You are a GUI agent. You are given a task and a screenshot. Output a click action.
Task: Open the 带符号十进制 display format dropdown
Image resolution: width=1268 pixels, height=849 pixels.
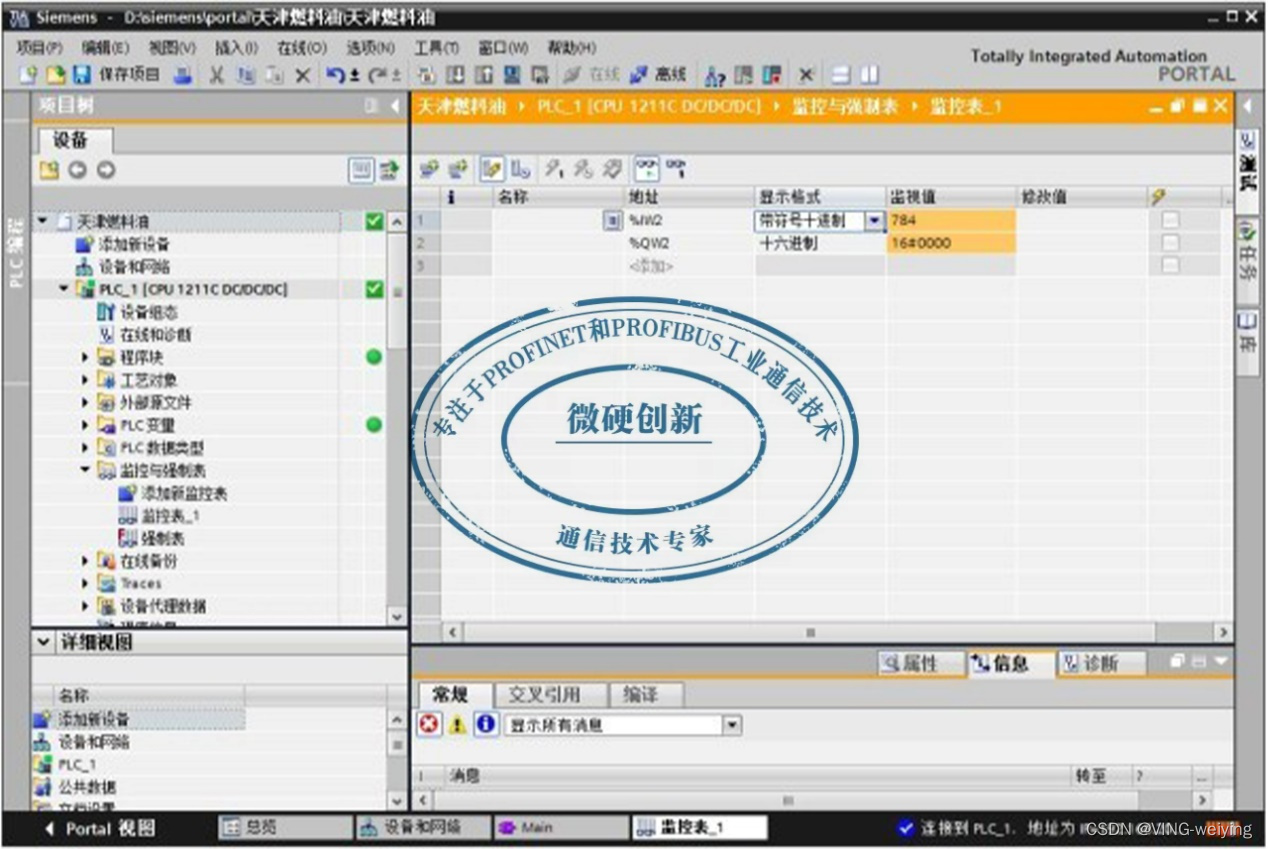[875, 221]
